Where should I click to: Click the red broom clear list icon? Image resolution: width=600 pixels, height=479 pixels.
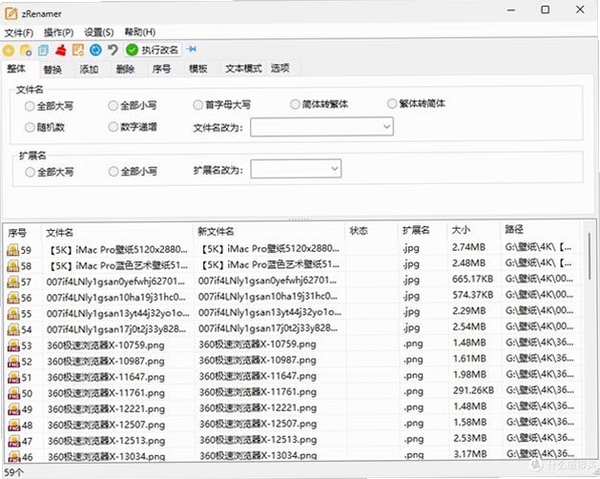[x=60, y=50]
